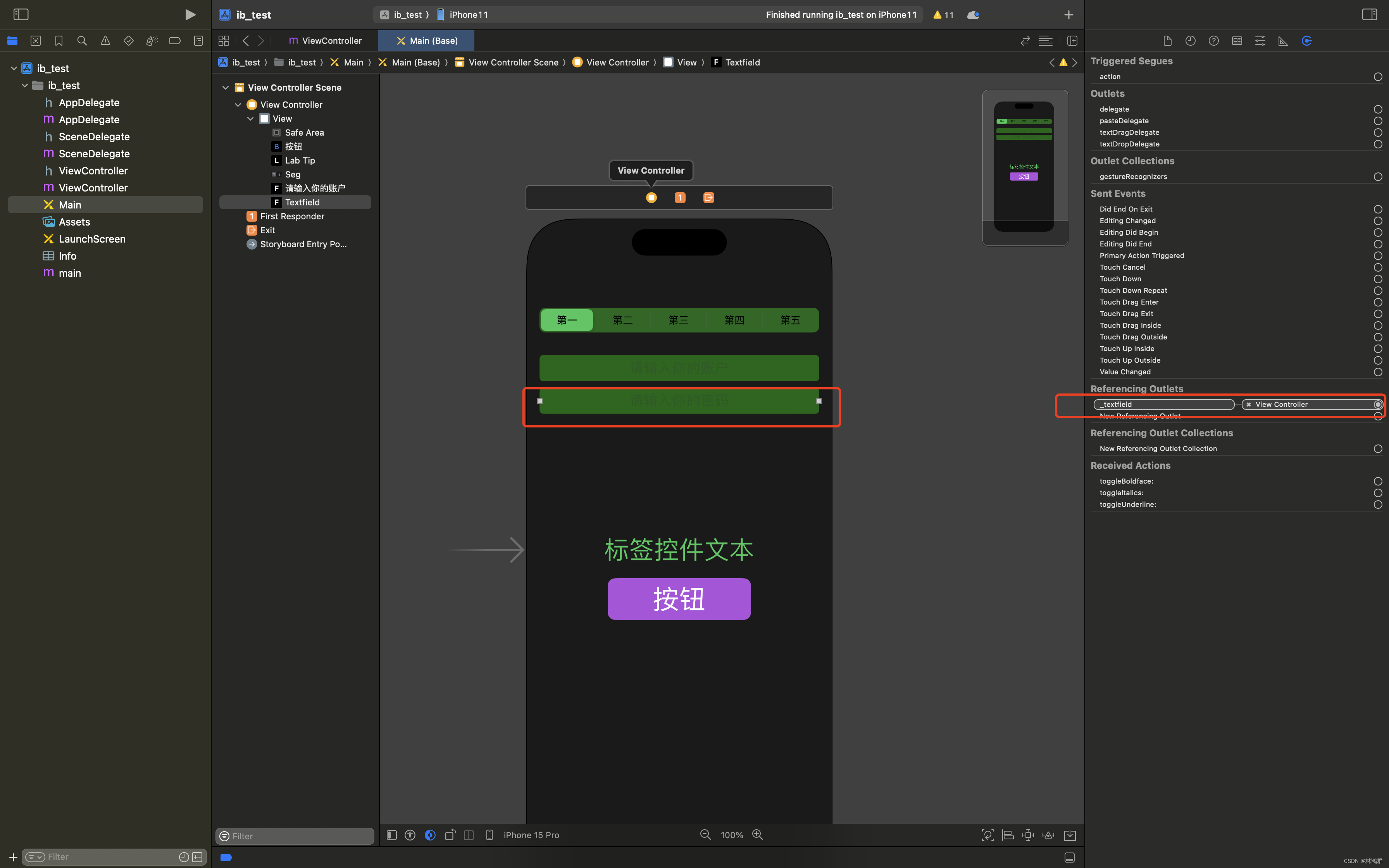This screenshot has width=1389, height=868.
Task: Toggle canvas appearance dark/light
Action: [430, 835]
